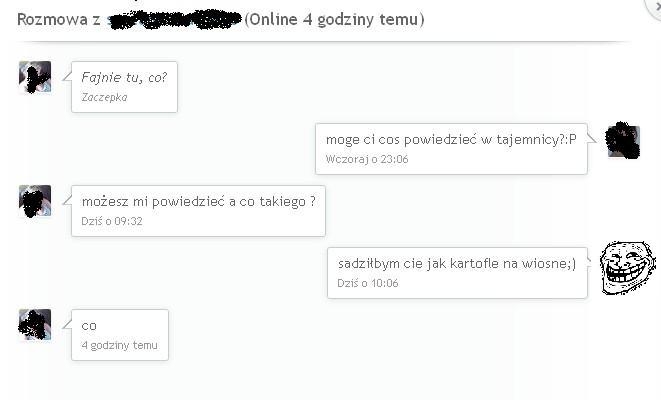Screen dimensions: 661x400
Task: Click the "(Online 4 godziny temu)" status text
Action: point(334,20)
